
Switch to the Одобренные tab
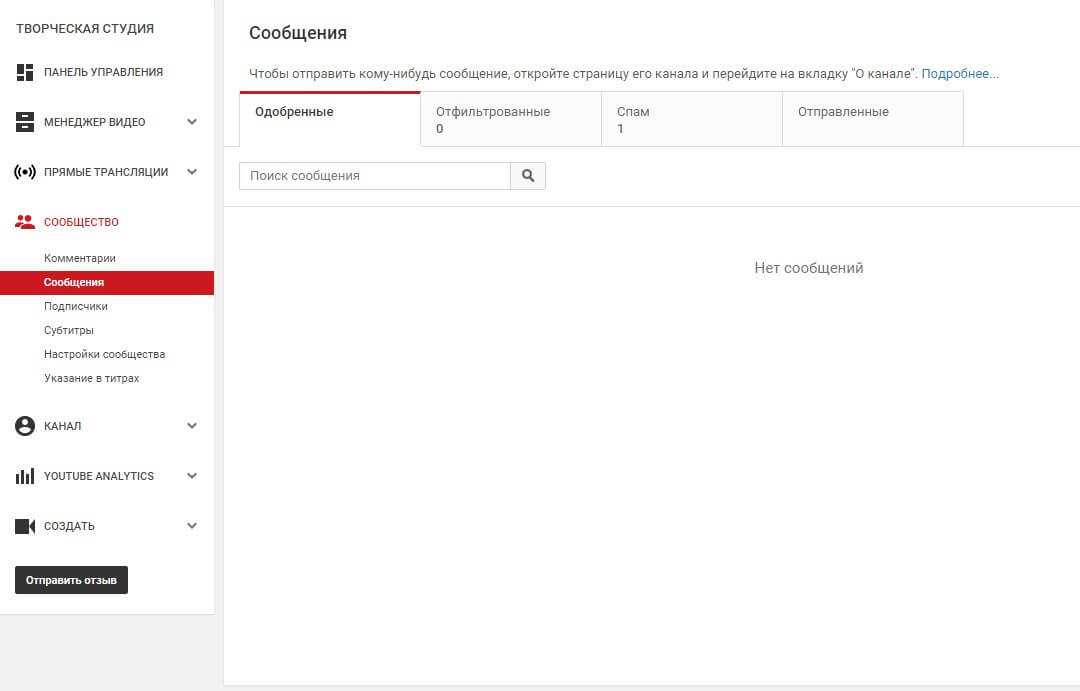[x=330, y=119]
